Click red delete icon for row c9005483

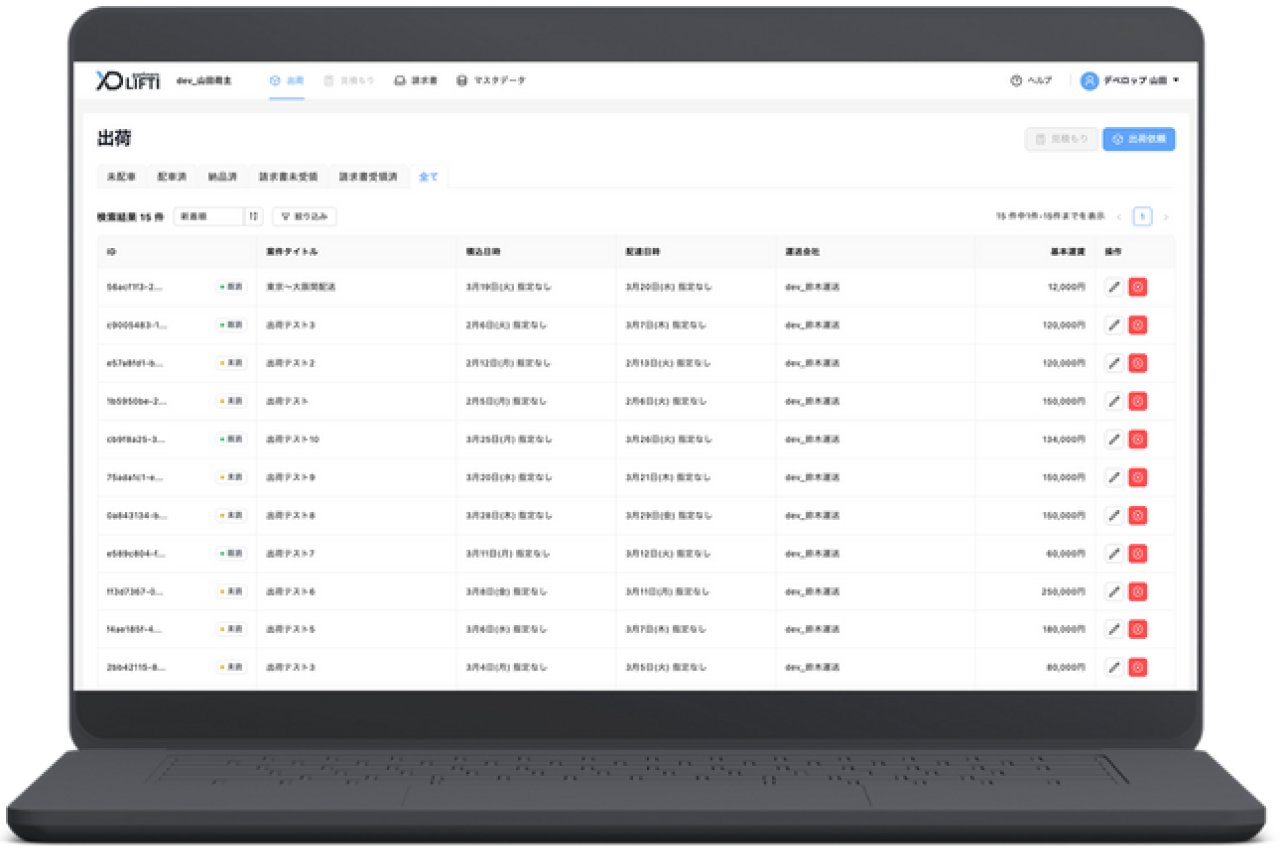point(1138,325)
